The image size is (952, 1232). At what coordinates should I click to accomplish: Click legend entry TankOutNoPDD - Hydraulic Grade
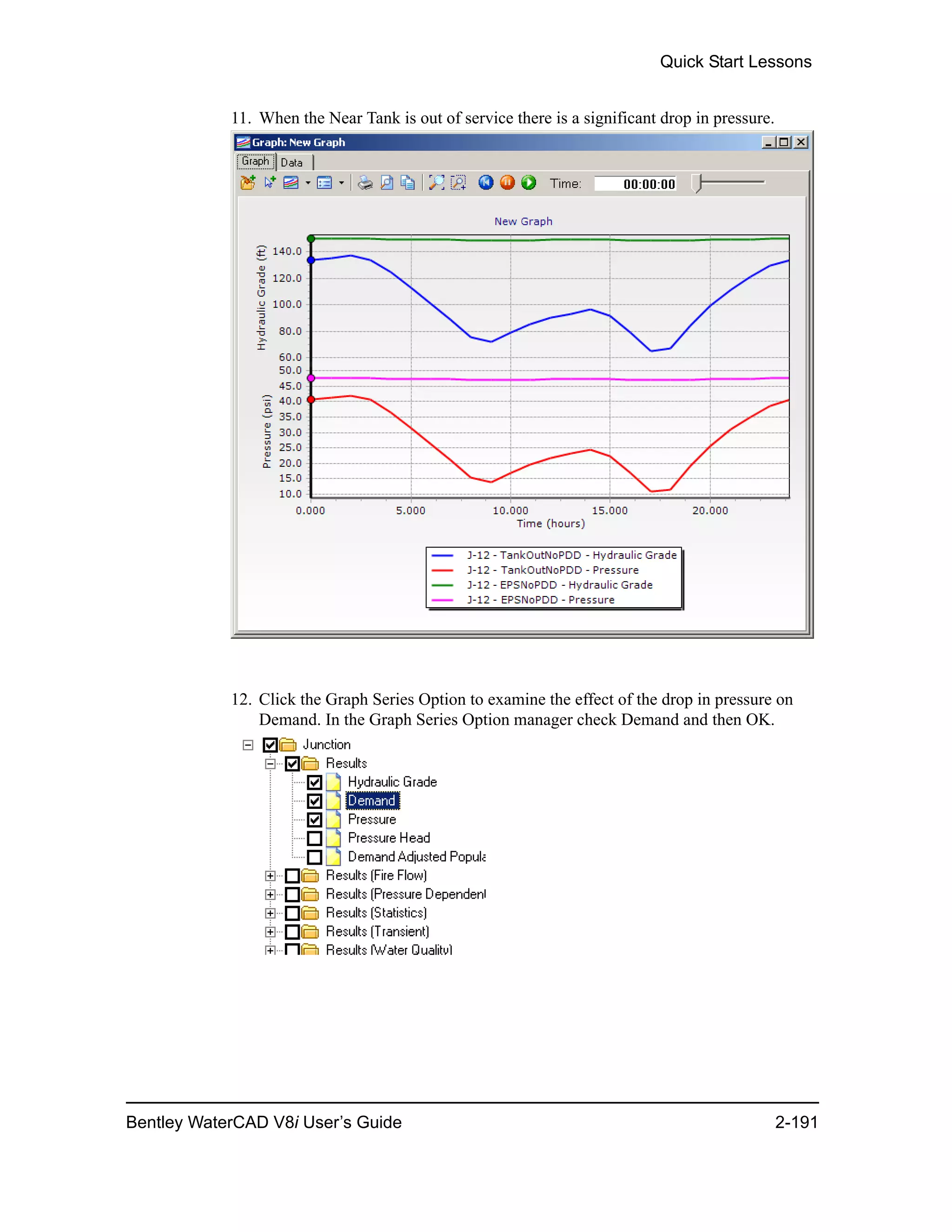[x=571, y=555]
